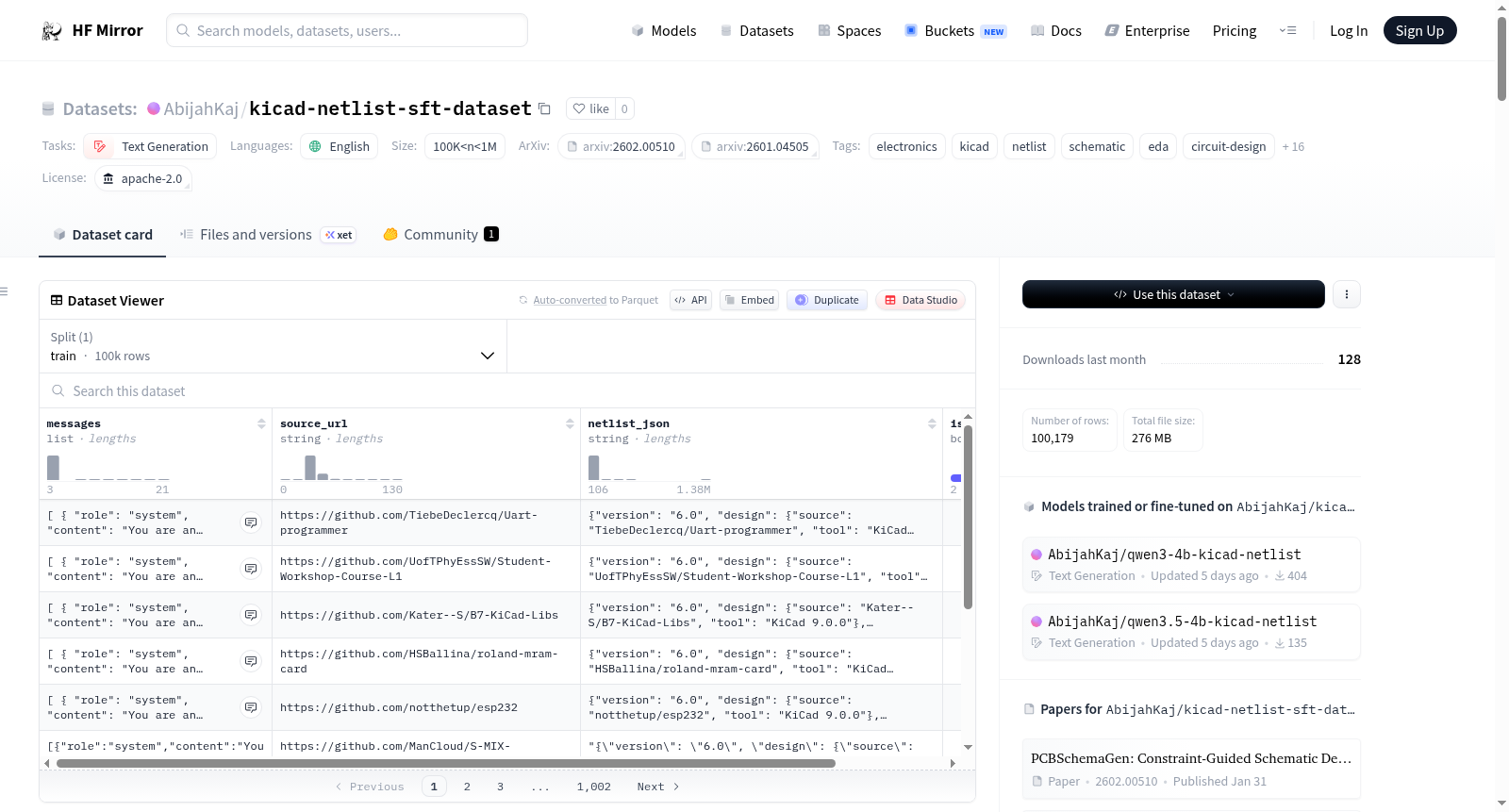Click the Log In link
This screenshot has width=1509, height=812.
point(1349,31)
